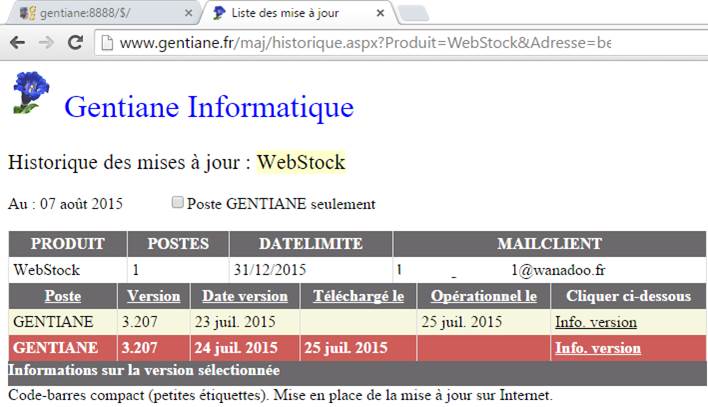
Task: Sort by the Téléchargé le column header
Action: point(359,296)
